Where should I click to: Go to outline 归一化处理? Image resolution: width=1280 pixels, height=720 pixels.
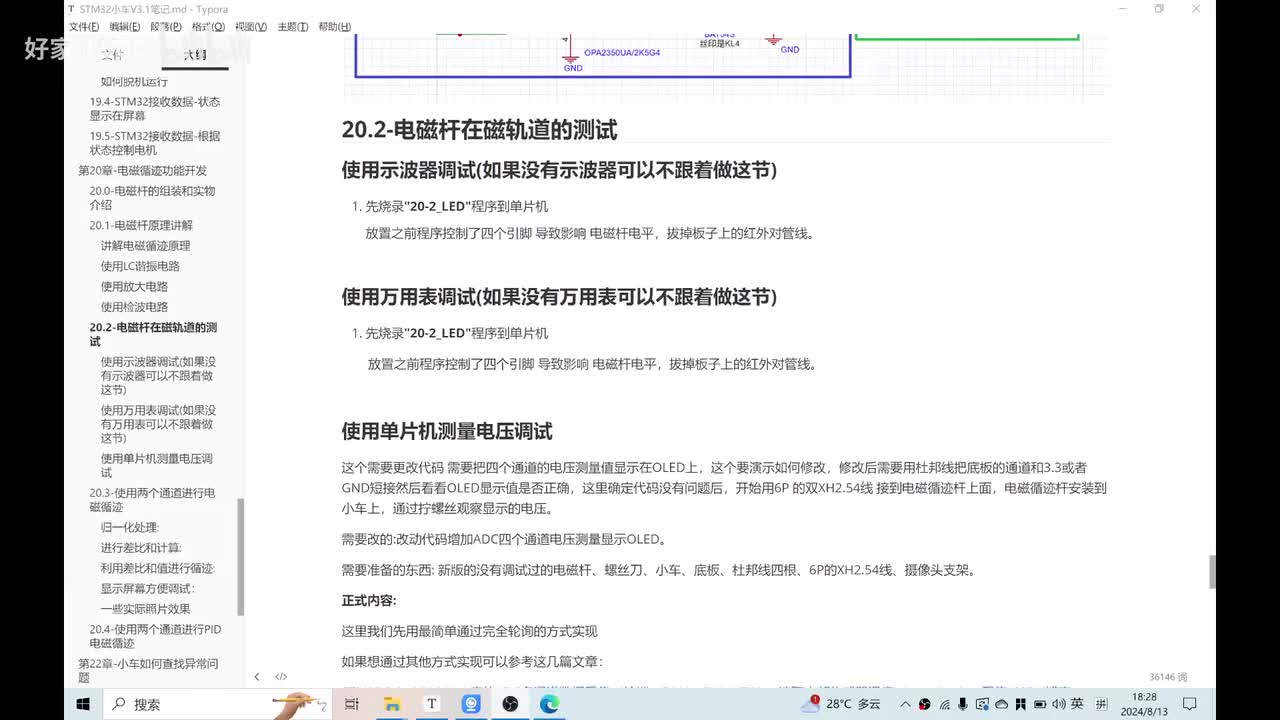[x=130, y=527]
